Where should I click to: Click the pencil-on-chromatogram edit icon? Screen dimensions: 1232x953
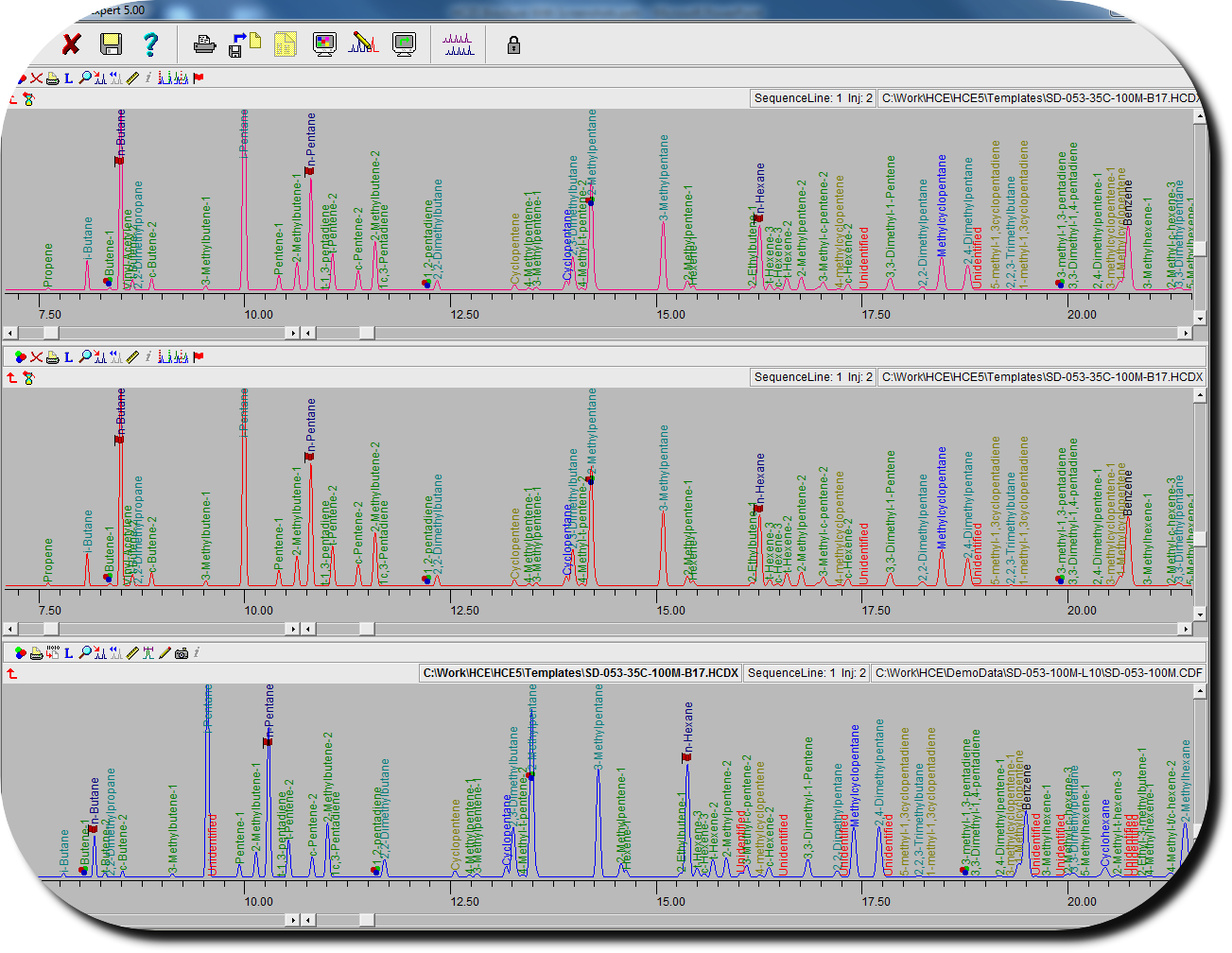364,44
